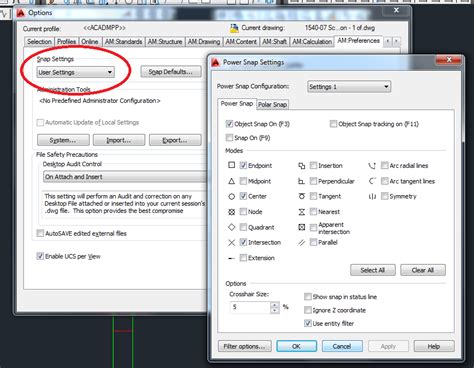Increase Crosshair Size with up arrow
Image resolution: width=474 pixels, height=368 pixels.
tap(275, 304)
